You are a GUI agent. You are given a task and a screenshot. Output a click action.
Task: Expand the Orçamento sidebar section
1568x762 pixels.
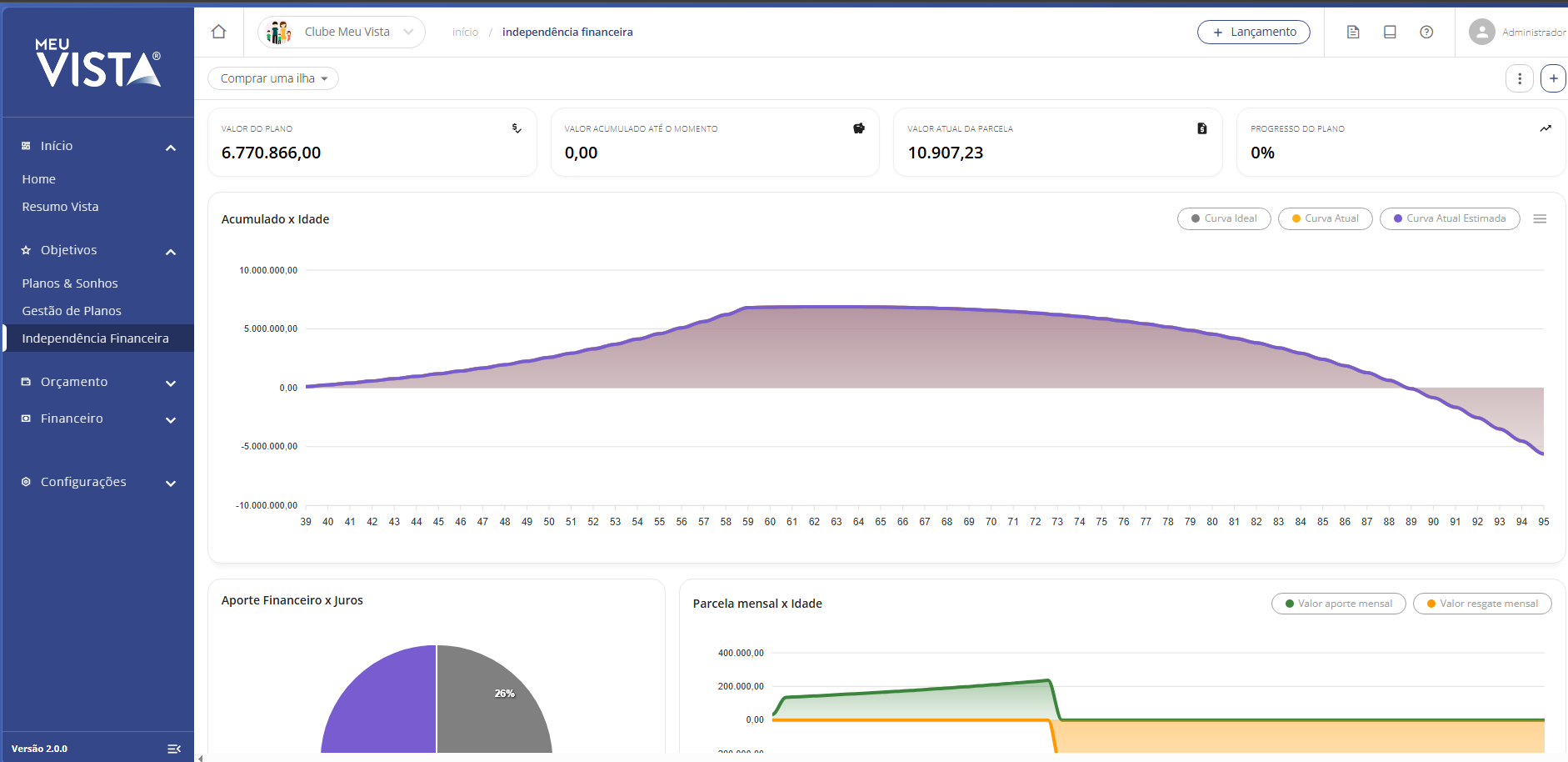click(x=97, y=382)
